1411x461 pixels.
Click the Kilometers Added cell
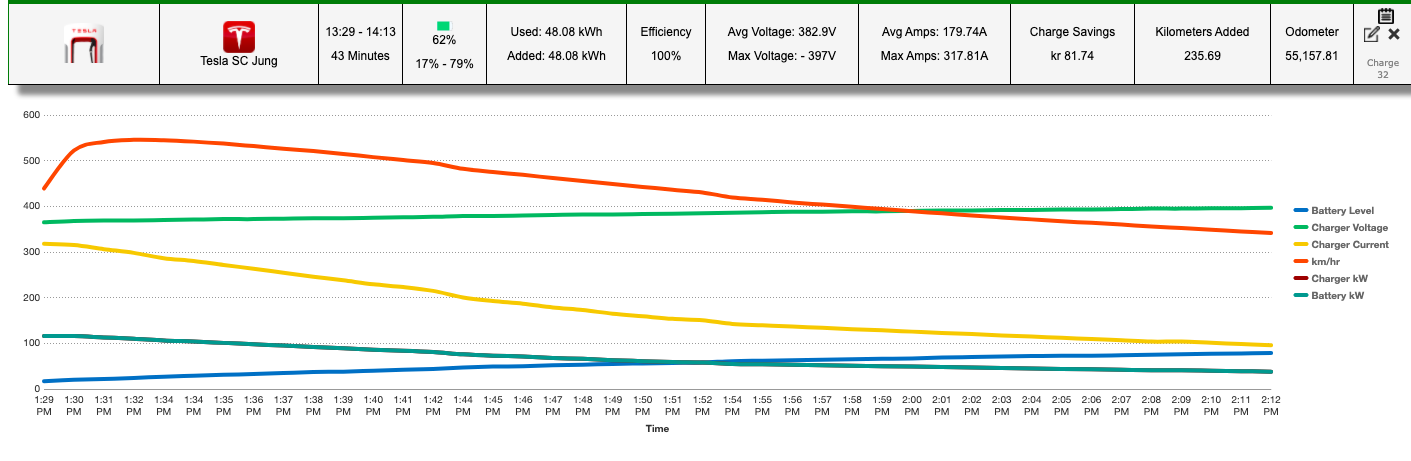pyautogui.click(x=1201, y=43)
